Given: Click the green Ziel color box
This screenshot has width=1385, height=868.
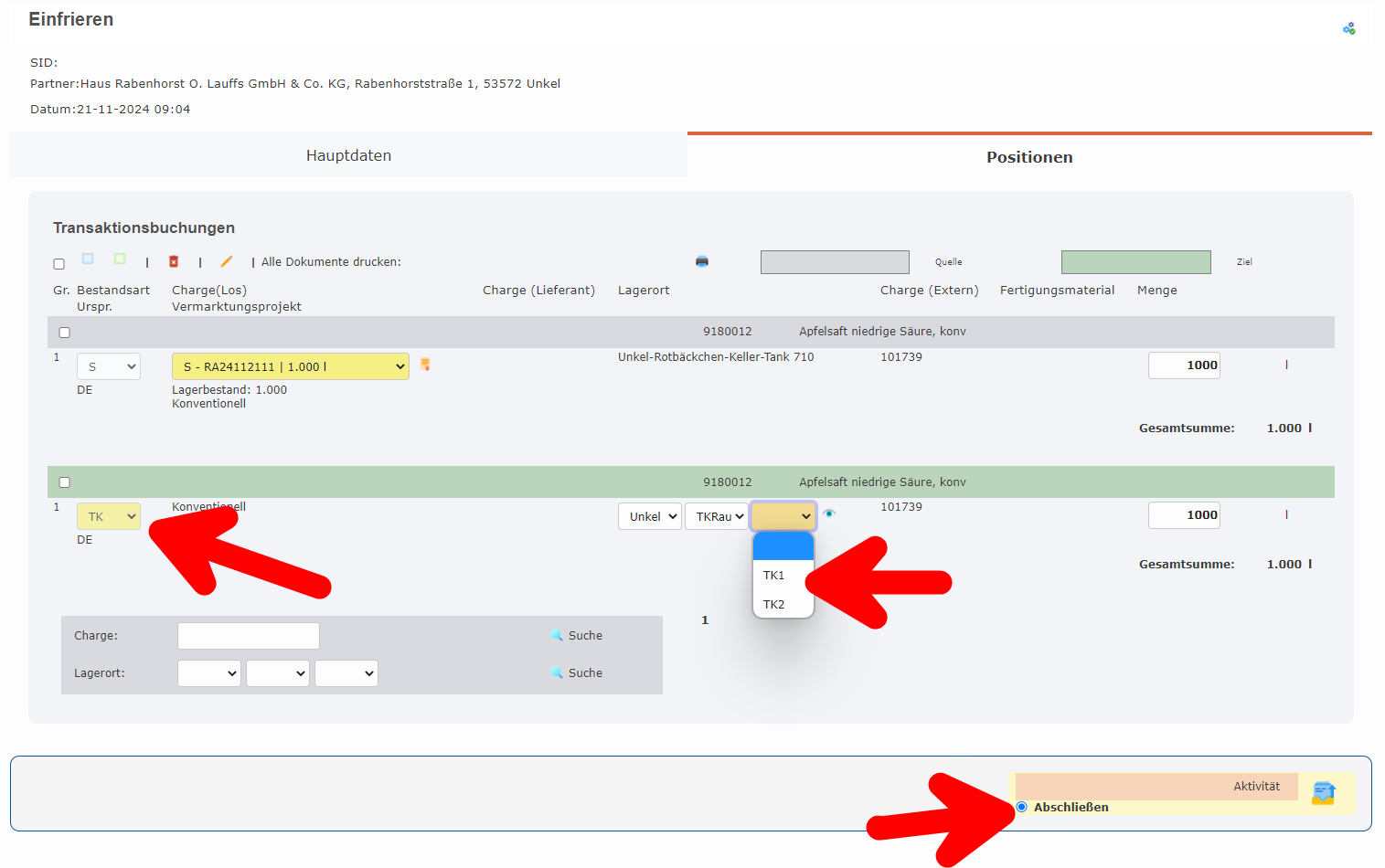Looking at the screenshot, I should click(x=1135, y=262).
